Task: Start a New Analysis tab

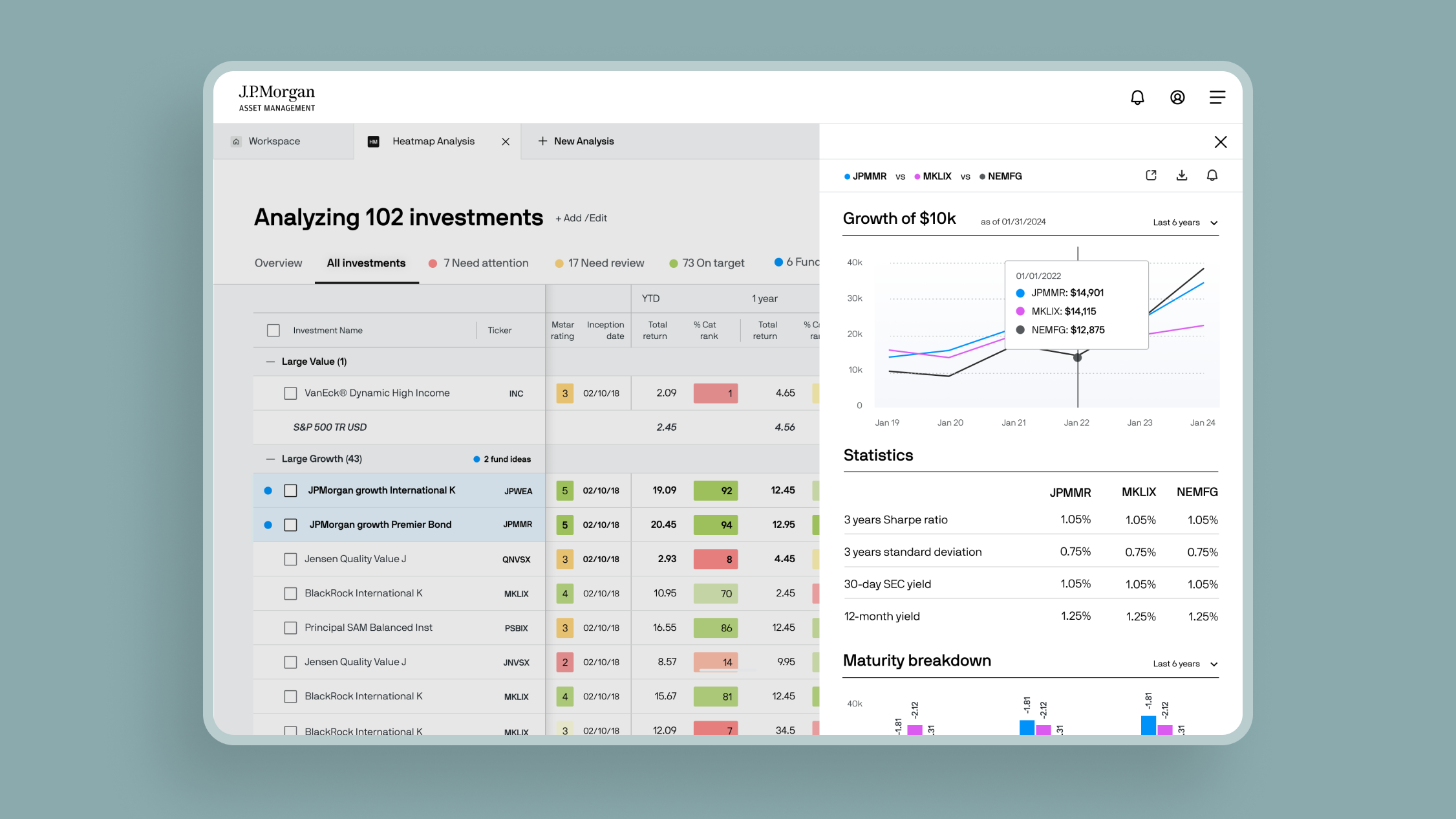Action: tap(576, 142)
